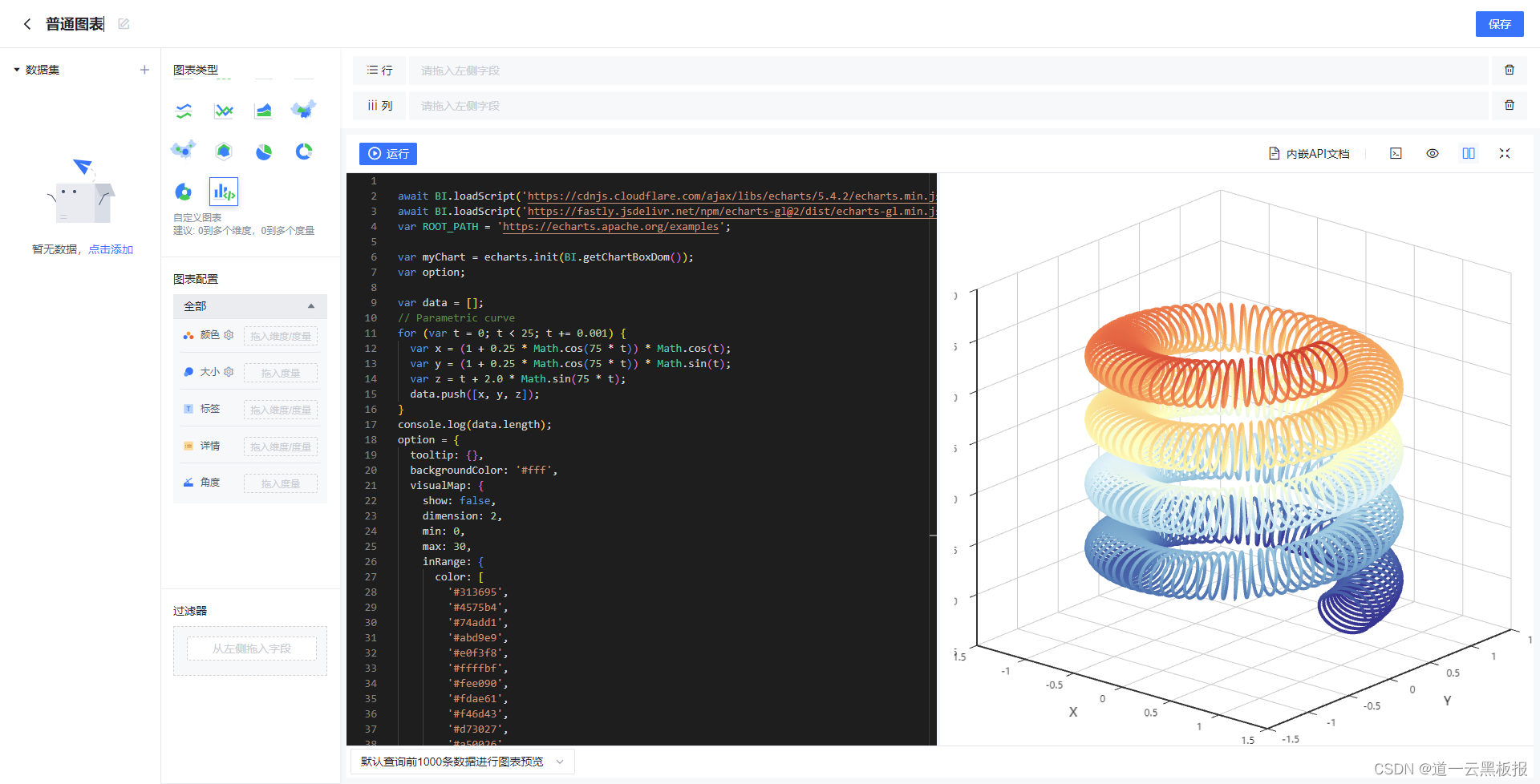
Task: Click the 详情 field drop zone
Action: pyautogui.click(x=281, y=447)
